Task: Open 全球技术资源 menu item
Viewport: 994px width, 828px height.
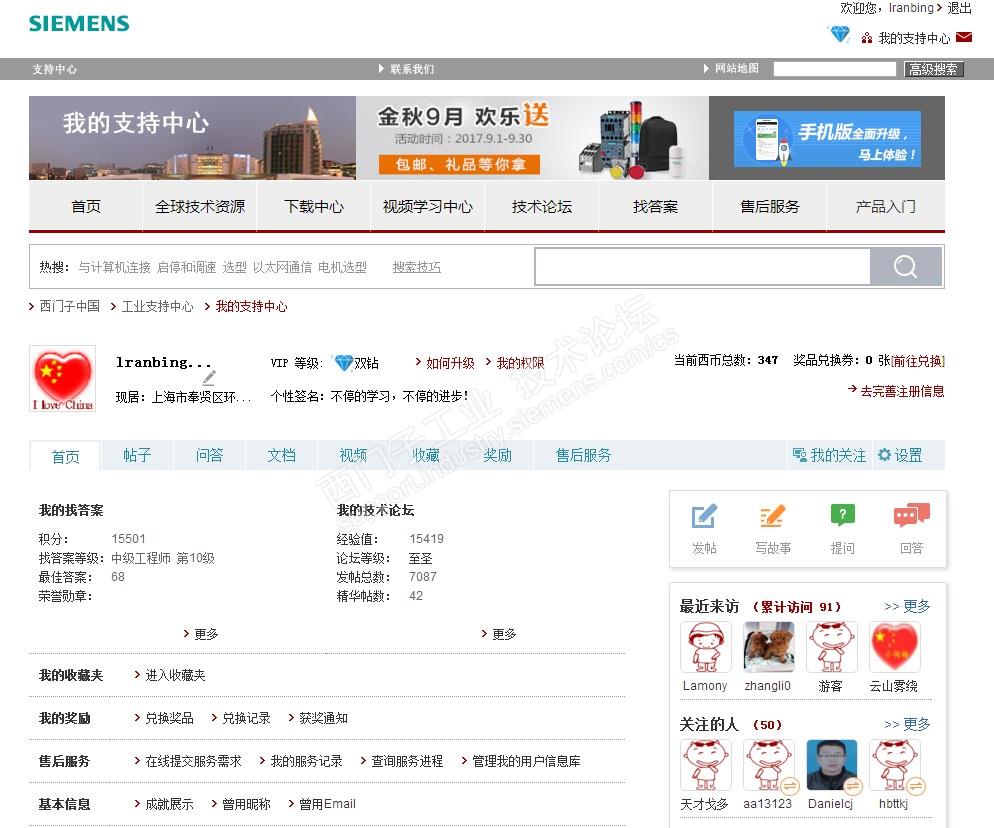Action: coord(200,207)
